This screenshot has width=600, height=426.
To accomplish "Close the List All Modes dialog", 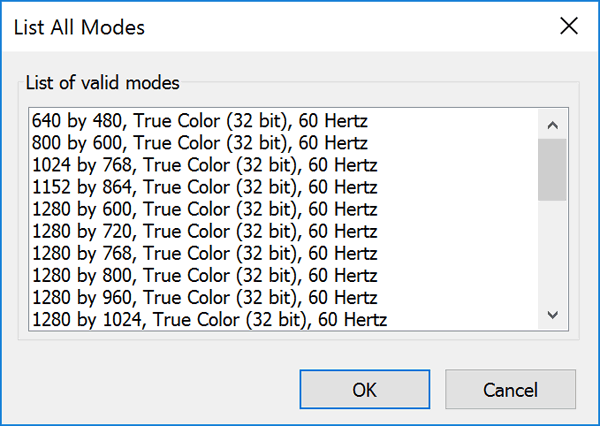I will pyautogui.click(x=569, y=26).
